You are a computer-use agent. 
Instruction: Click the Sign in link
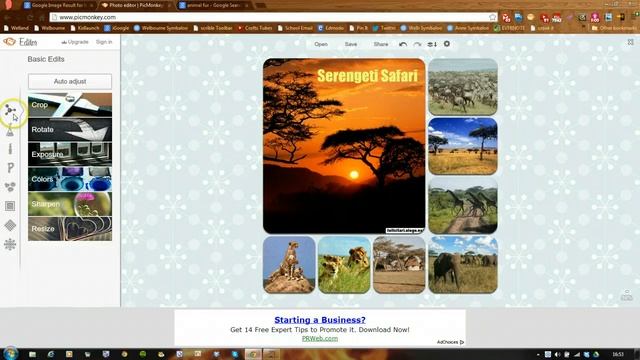pos(104,42)
